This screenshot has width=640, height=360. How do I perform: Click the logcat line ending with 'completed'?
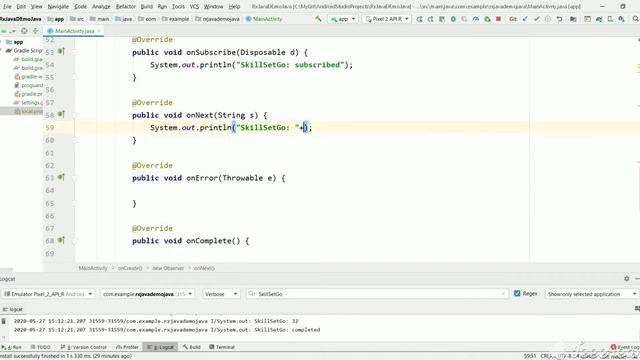[x=167, y=330]
